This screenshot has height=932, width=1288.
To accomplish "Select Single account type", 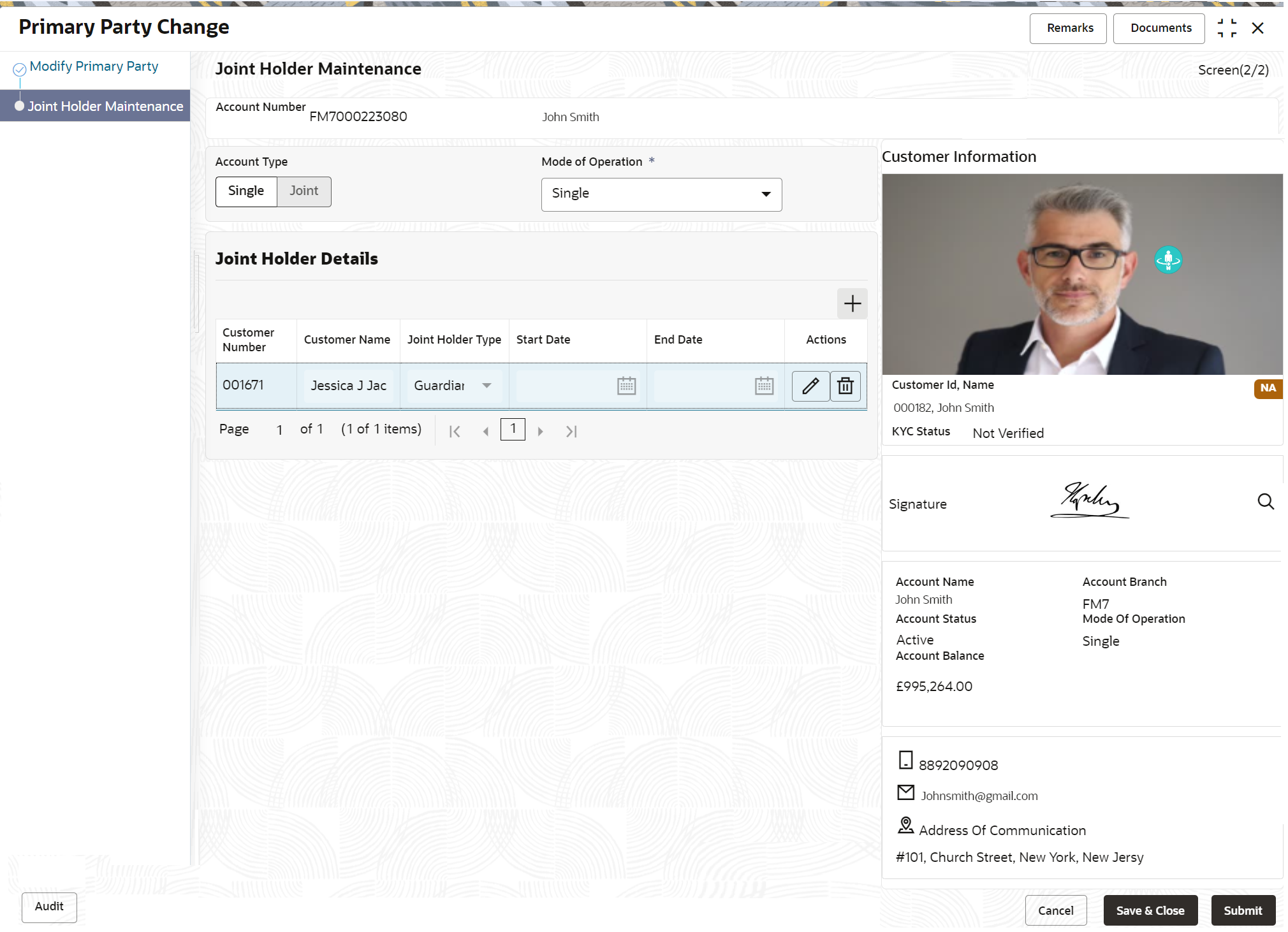I will click(x=246, y=191).
